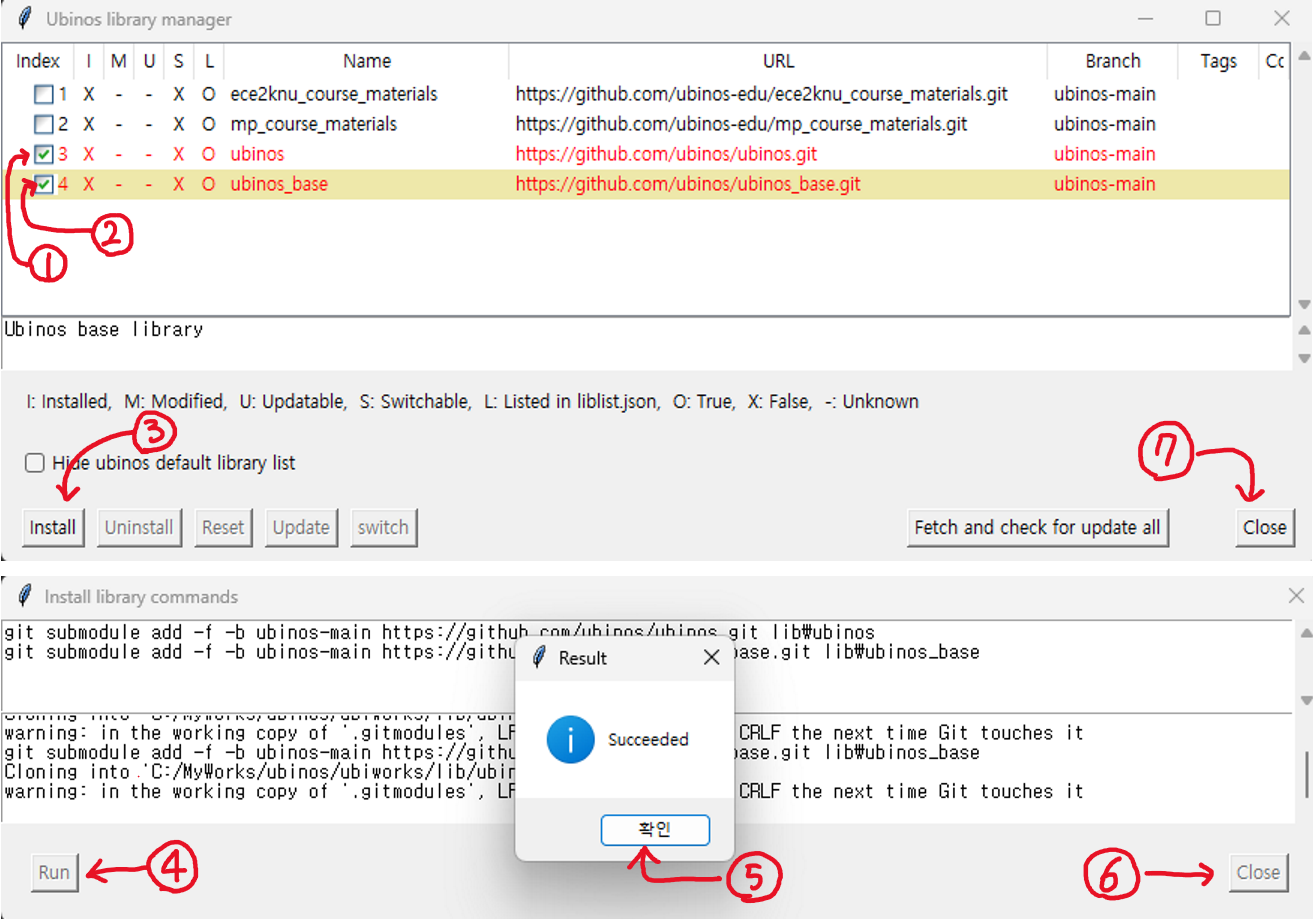Image resolution: width=1313 pixels, height=919 pixels.
Task: Click the URL column header
Action: pos(778,61)
